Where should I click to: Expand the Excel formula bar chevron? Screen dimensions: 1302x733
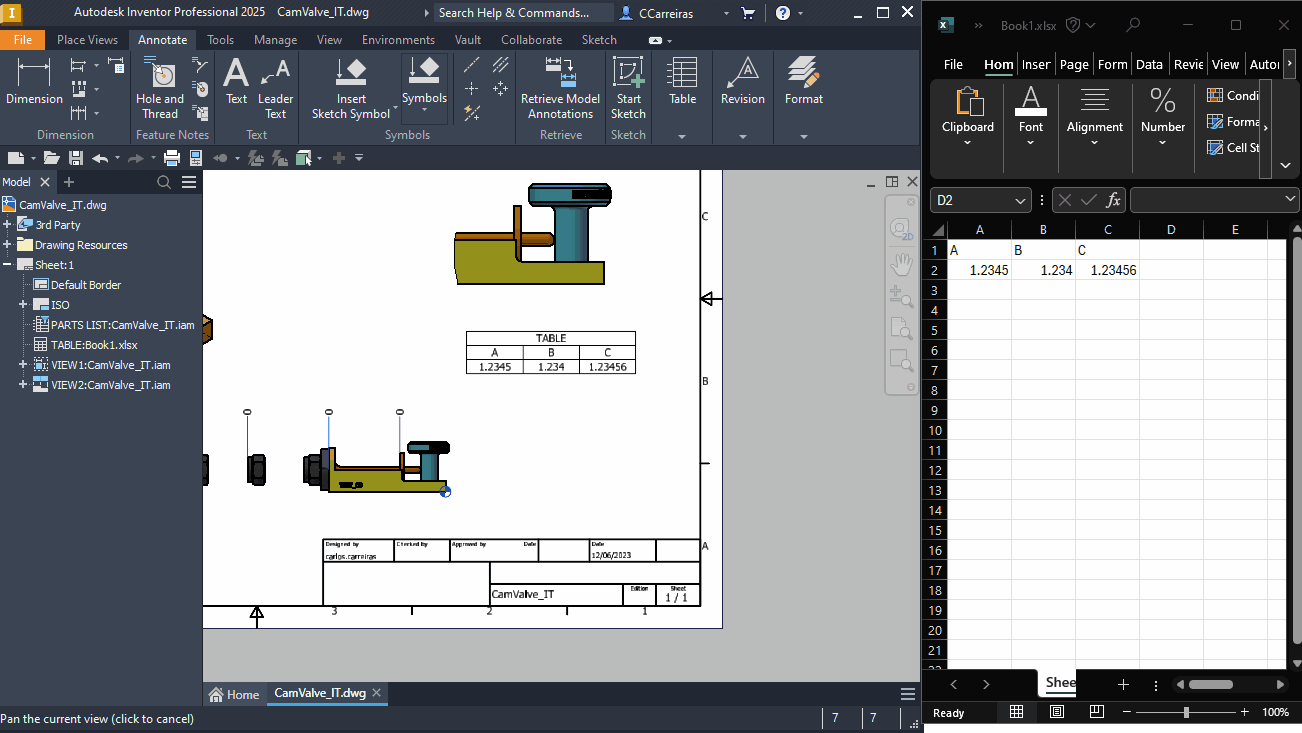click(x=1290, y=200)
